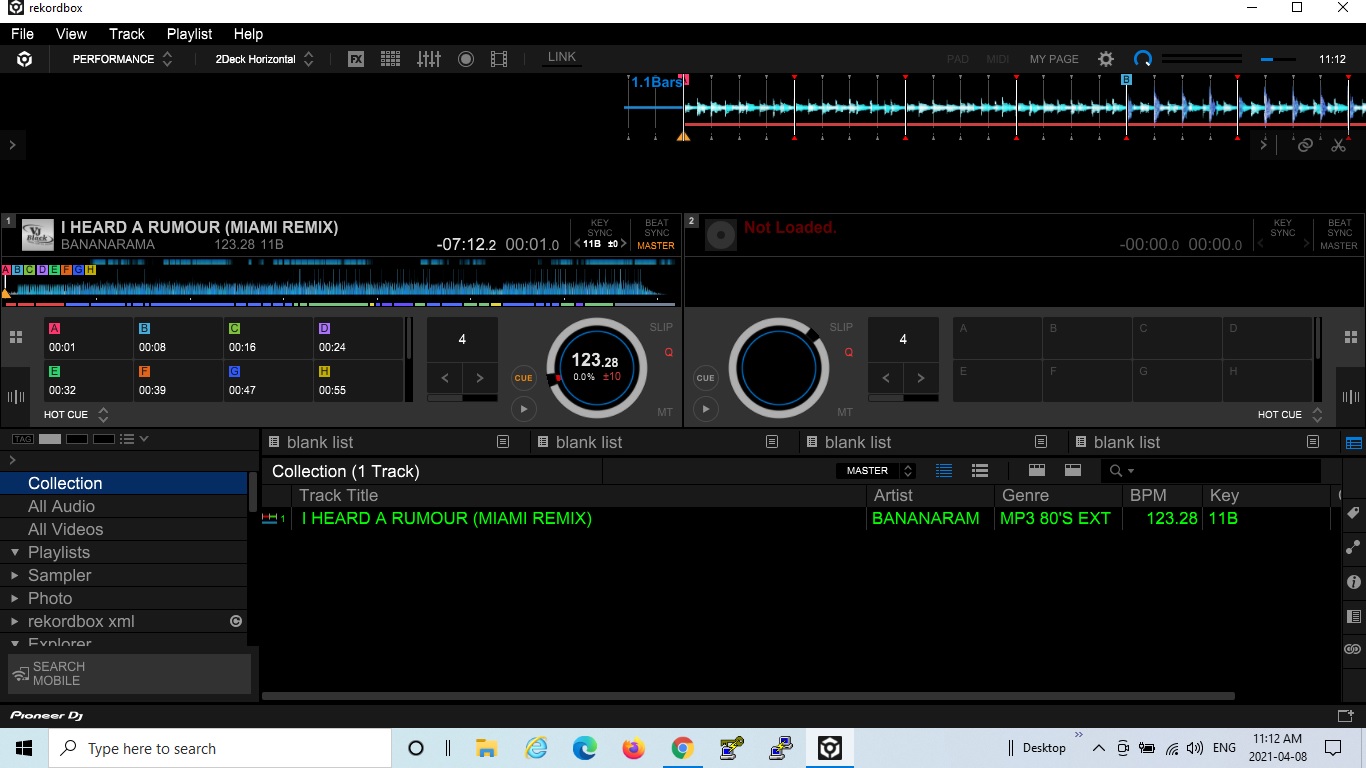Click the scissors icon beside the waveform
Image resolution: width=1366 pixels, height=768 pixels.
1338,145
